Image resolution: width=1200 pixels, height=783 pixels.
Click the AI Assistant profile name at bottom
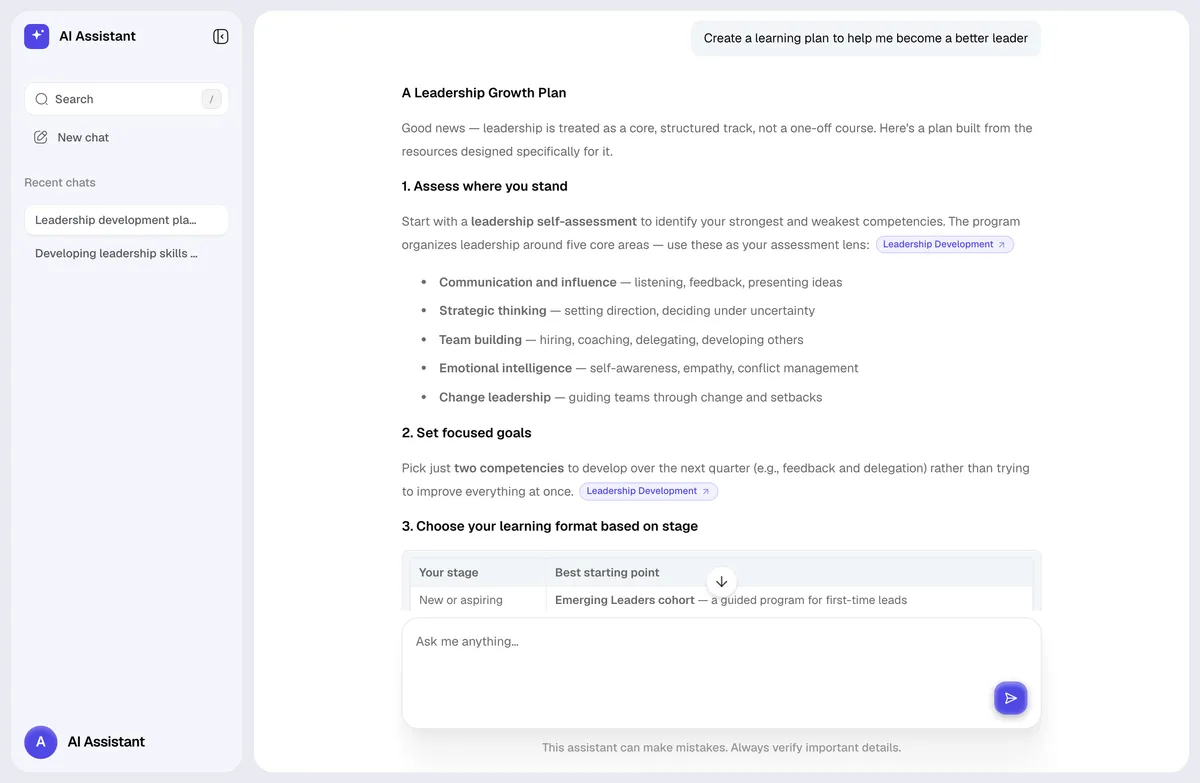click(106, 742)
